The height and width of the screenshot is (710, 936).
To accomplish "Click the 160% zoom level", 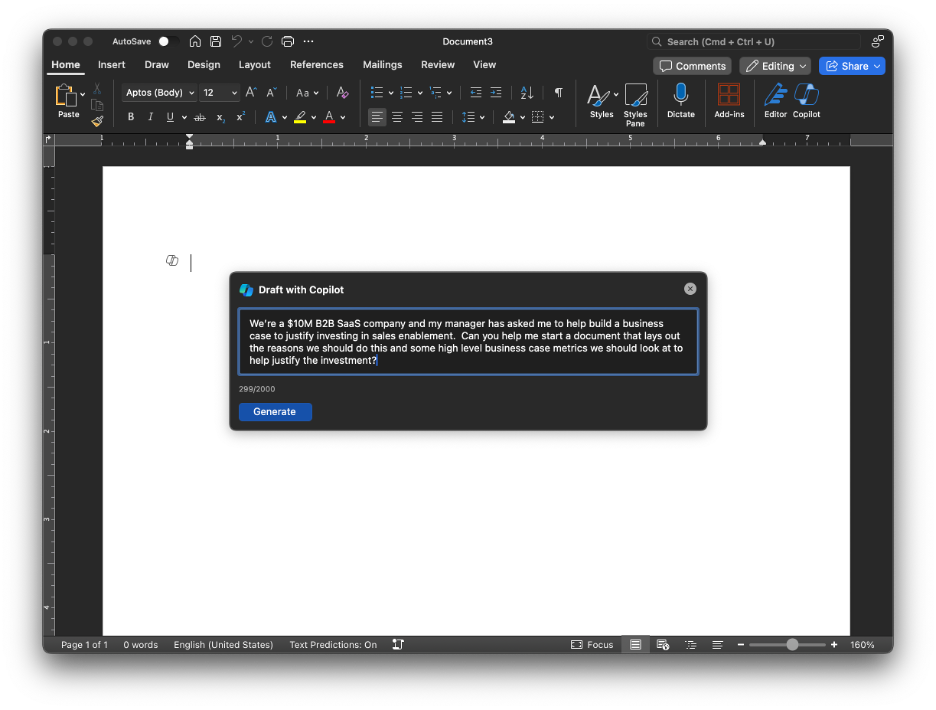I will click(x=862, y=644).
